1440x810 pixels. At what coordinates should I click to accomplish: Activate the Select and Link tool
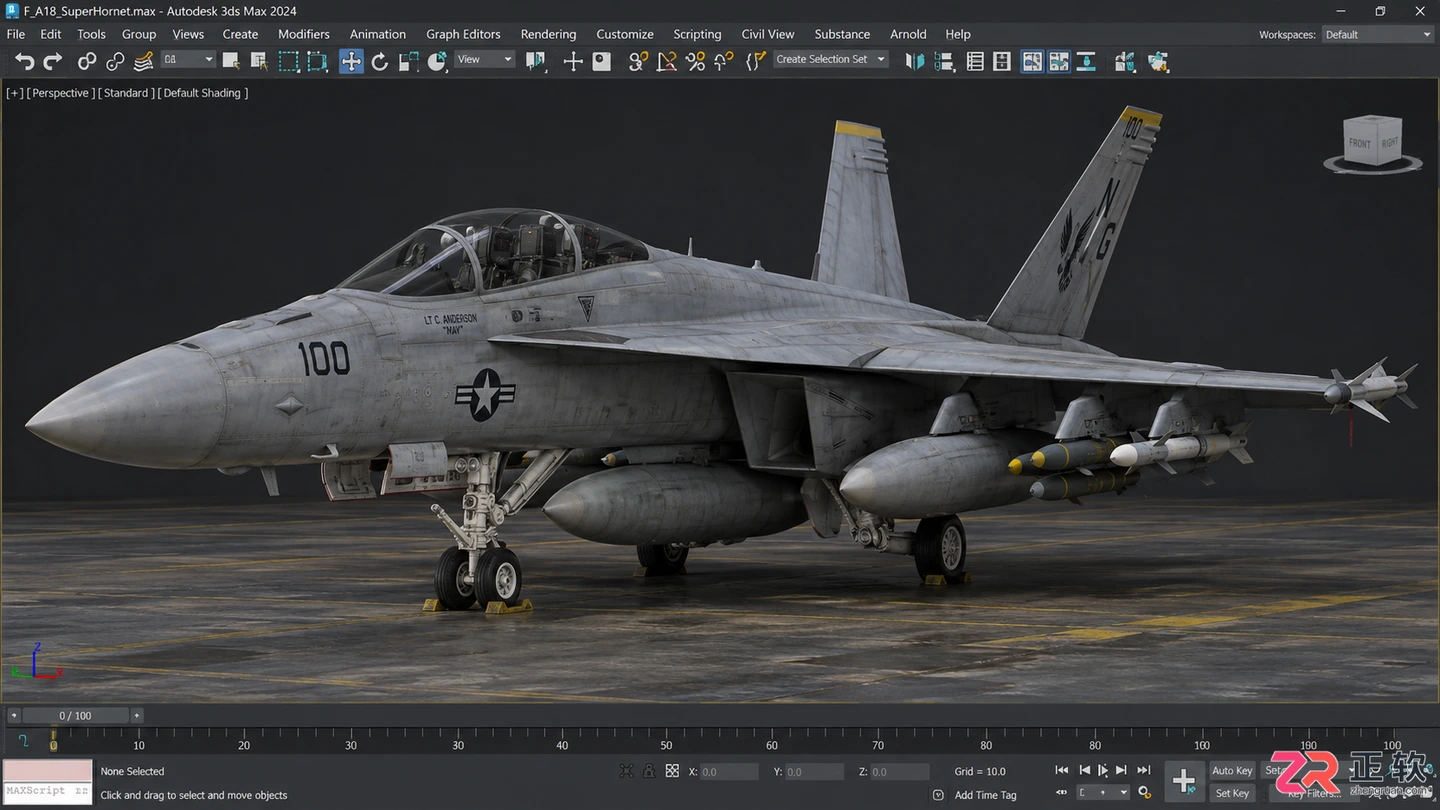[87, 61]
